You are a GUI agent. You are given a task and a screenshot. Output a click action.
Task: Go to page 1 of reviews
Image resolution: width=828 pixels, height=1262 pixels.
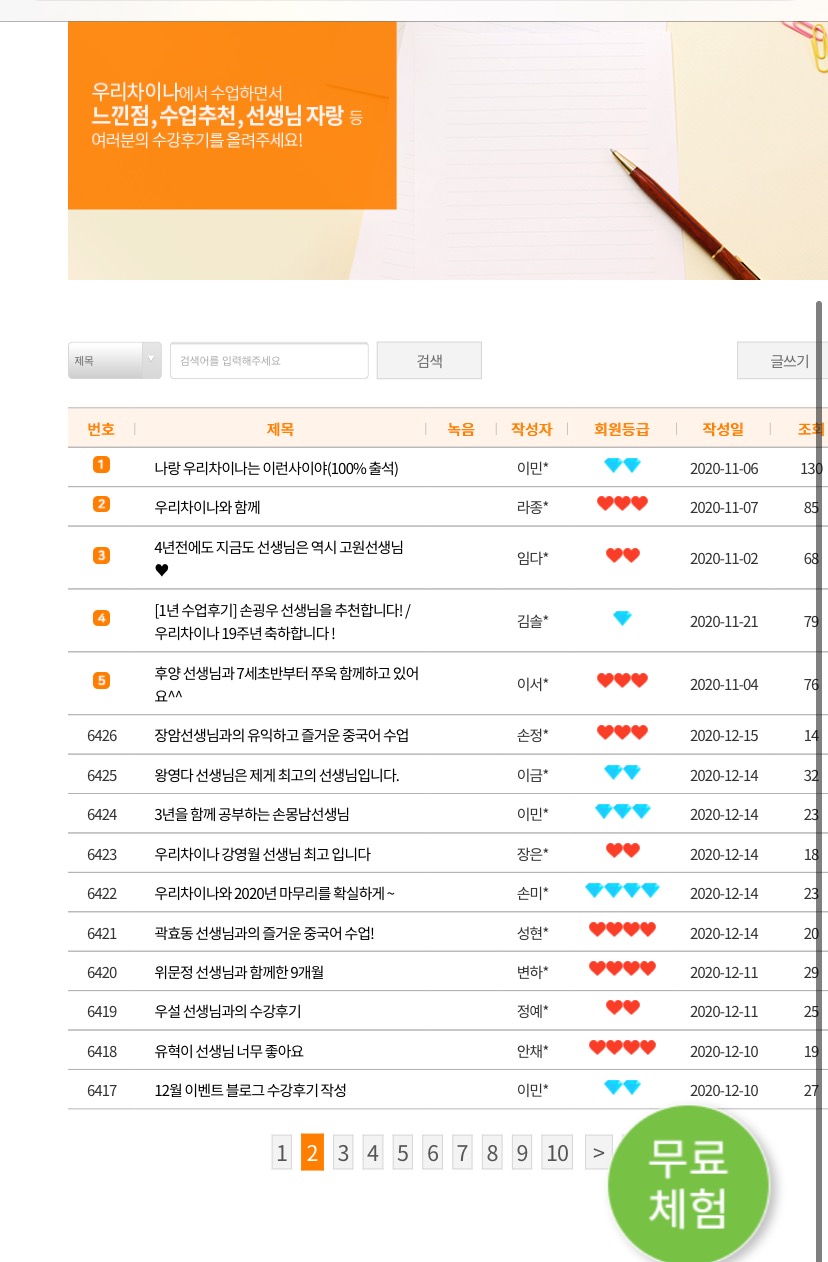coord(282,1153)
